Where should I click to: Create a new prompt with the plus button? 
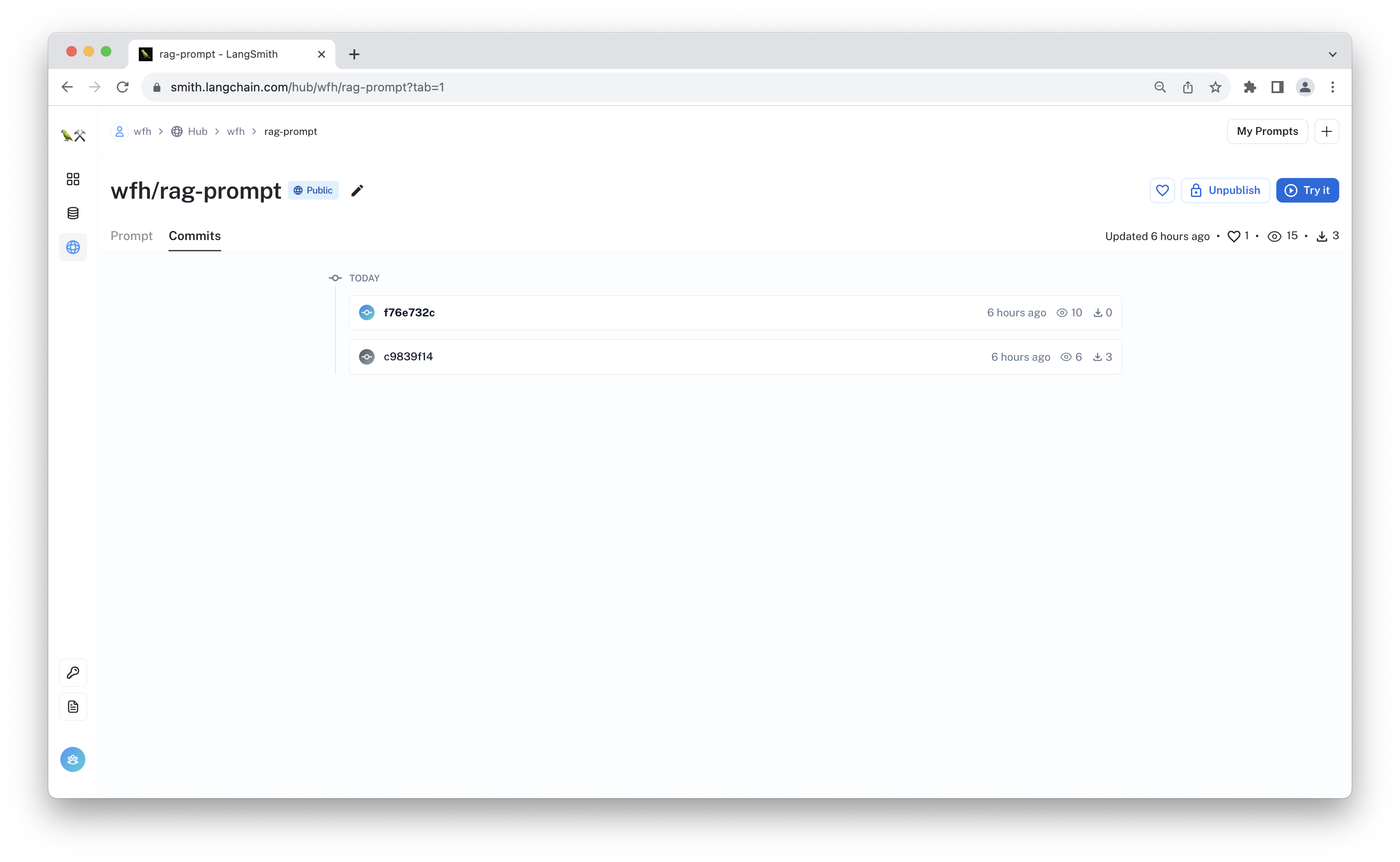tap(1326, 132)
